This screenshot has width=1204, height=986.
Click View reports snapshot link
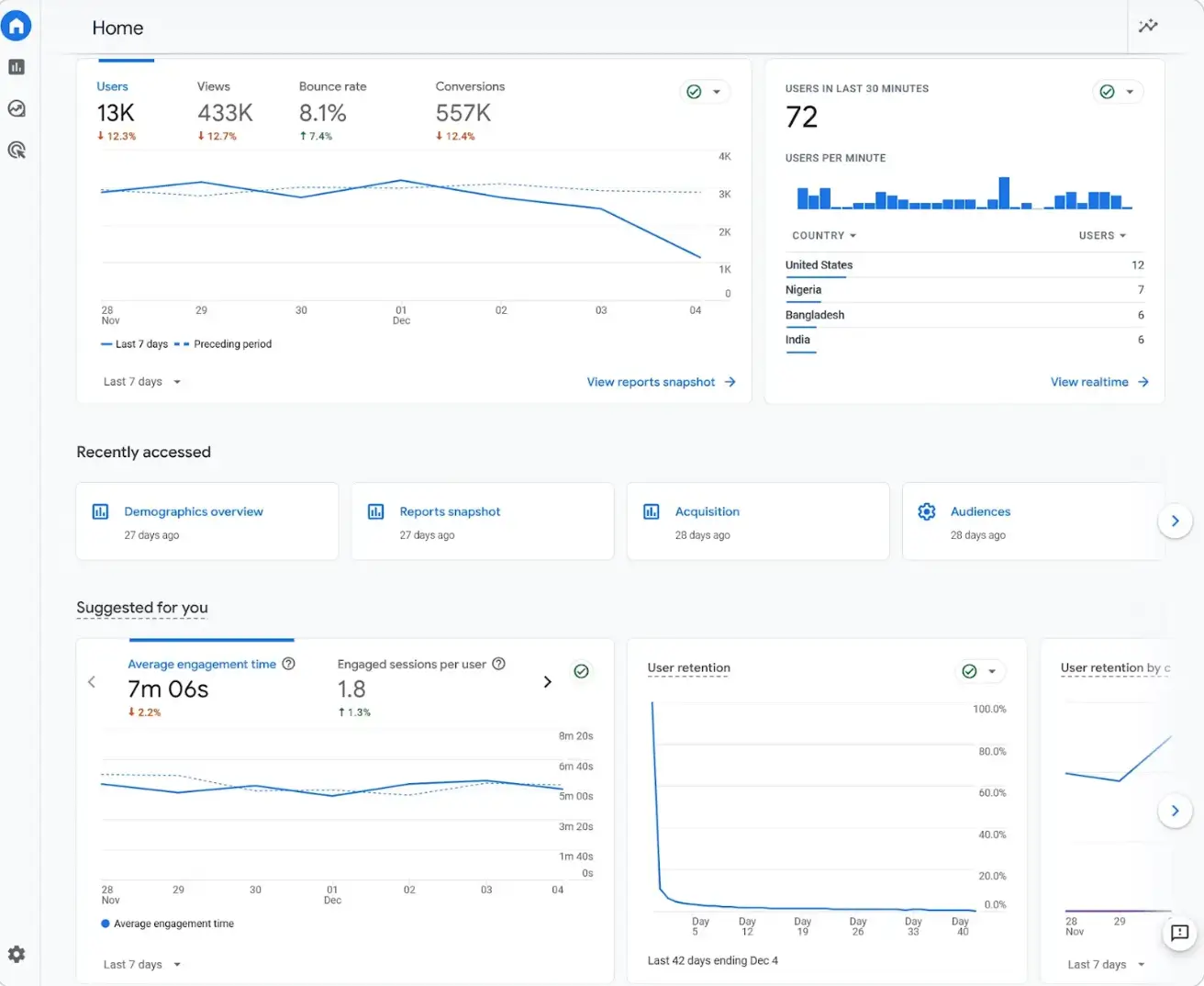click(651, 382)
